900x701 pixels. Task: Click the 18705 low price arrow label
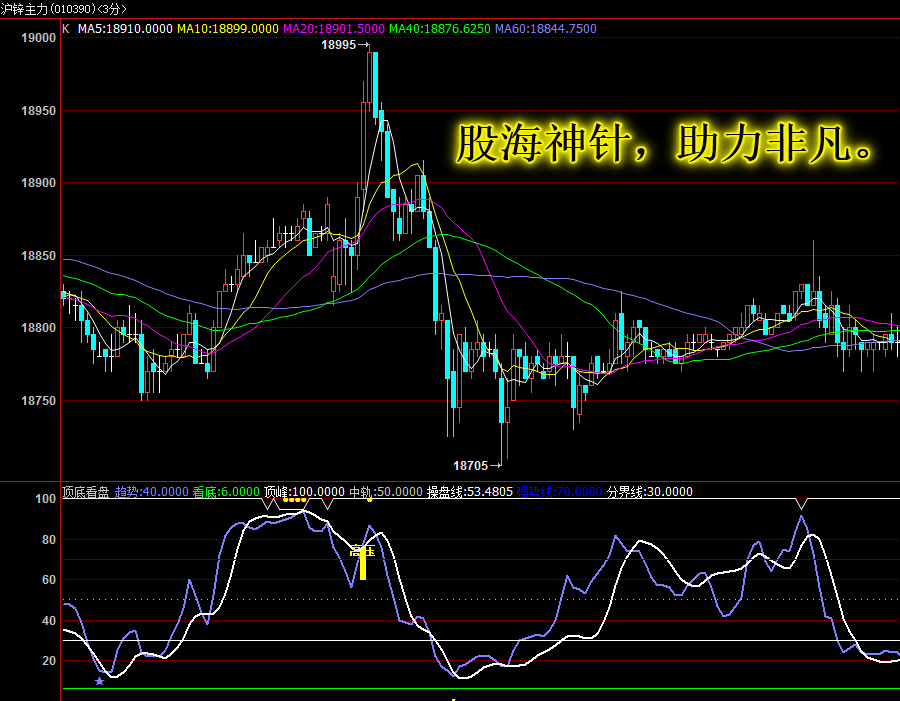[x=478, y=466]
